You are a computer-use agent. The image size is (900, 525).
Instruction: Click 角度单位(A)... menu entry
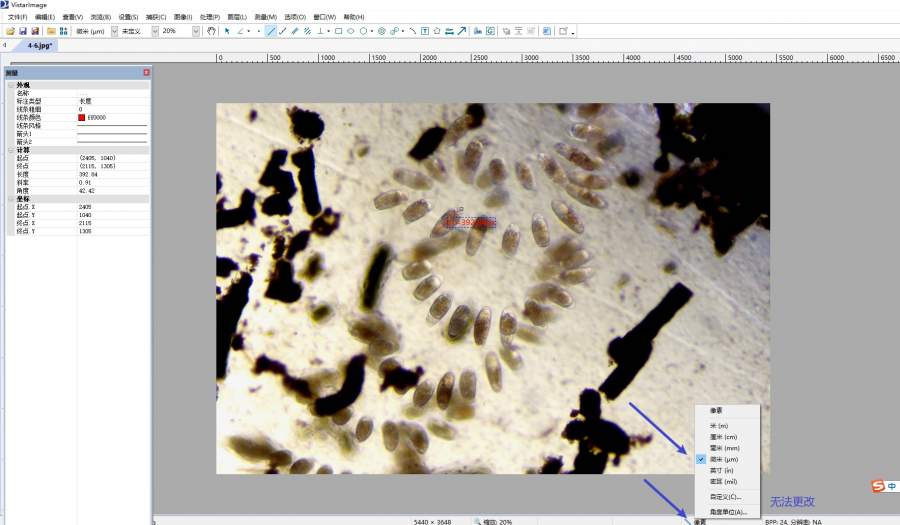click(728, 511)
